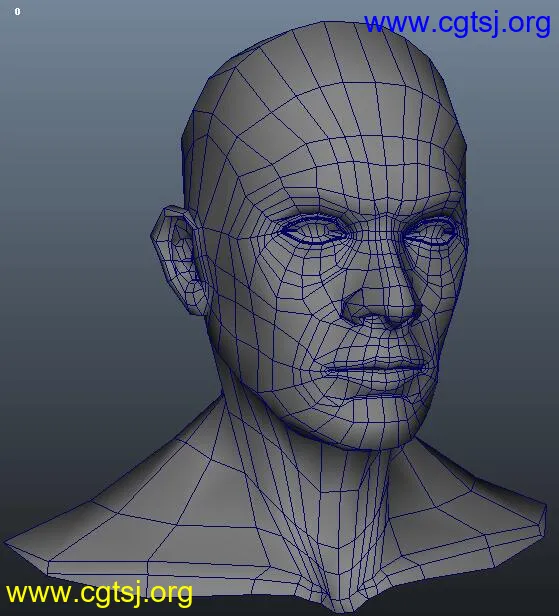Screen dimensions: 559x616
Task: Click the brow ridge between the eyes
Action: point(373,220)
